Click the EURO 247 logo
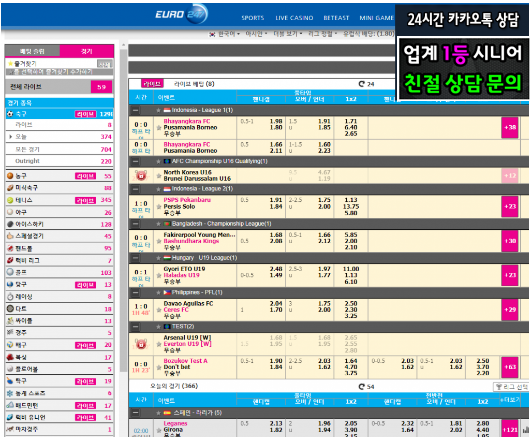Screen dimensions: 531x437 [x=181, y=14]
